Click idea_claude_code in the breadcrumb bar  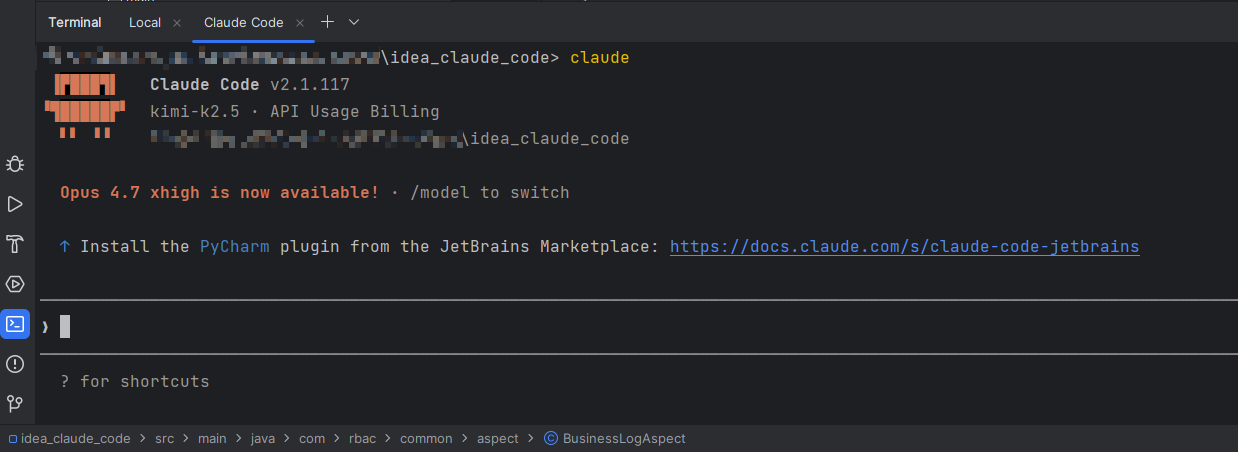click(75, 438)
